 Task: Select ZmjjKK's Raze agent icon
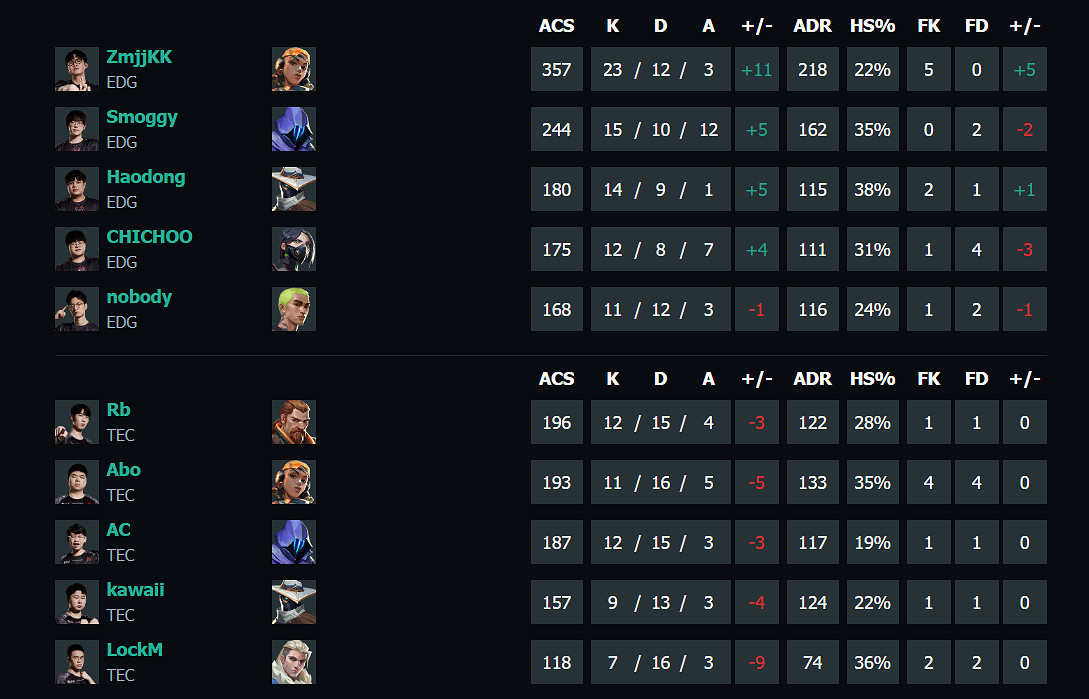(293, 69)
